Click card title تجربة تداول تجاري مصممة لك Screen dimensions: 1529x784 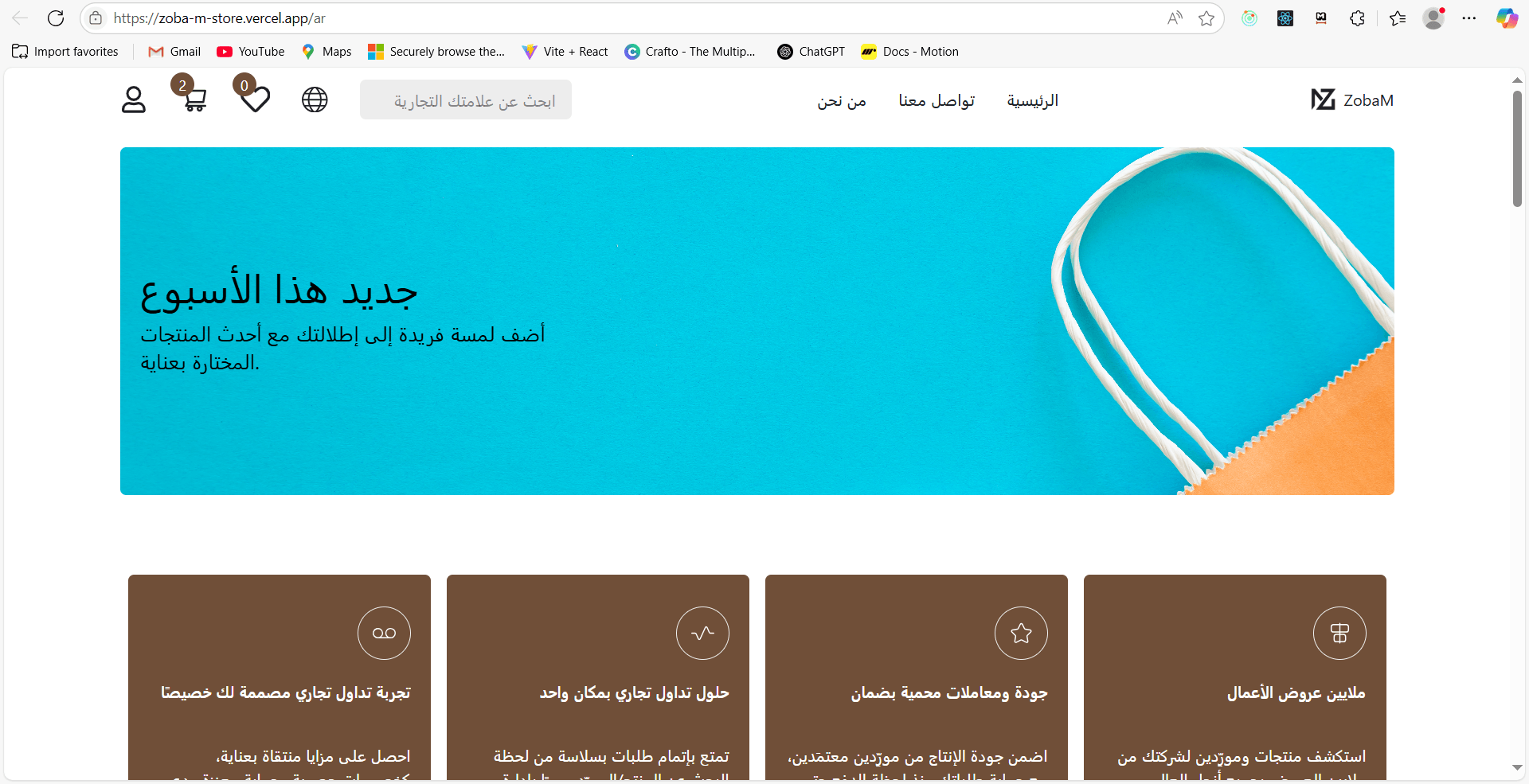(286, 693)
